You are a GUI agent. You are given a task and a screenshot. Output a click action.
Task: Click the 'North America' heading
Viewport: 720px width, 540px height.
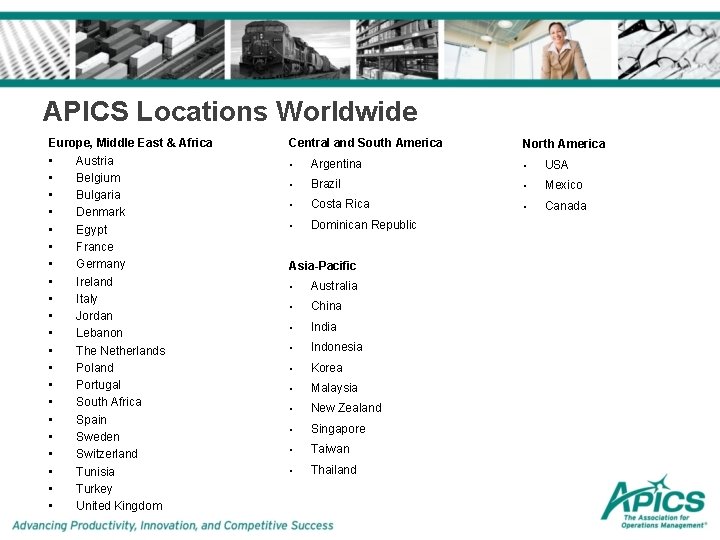pyautogui.click(x=563, y=144)
